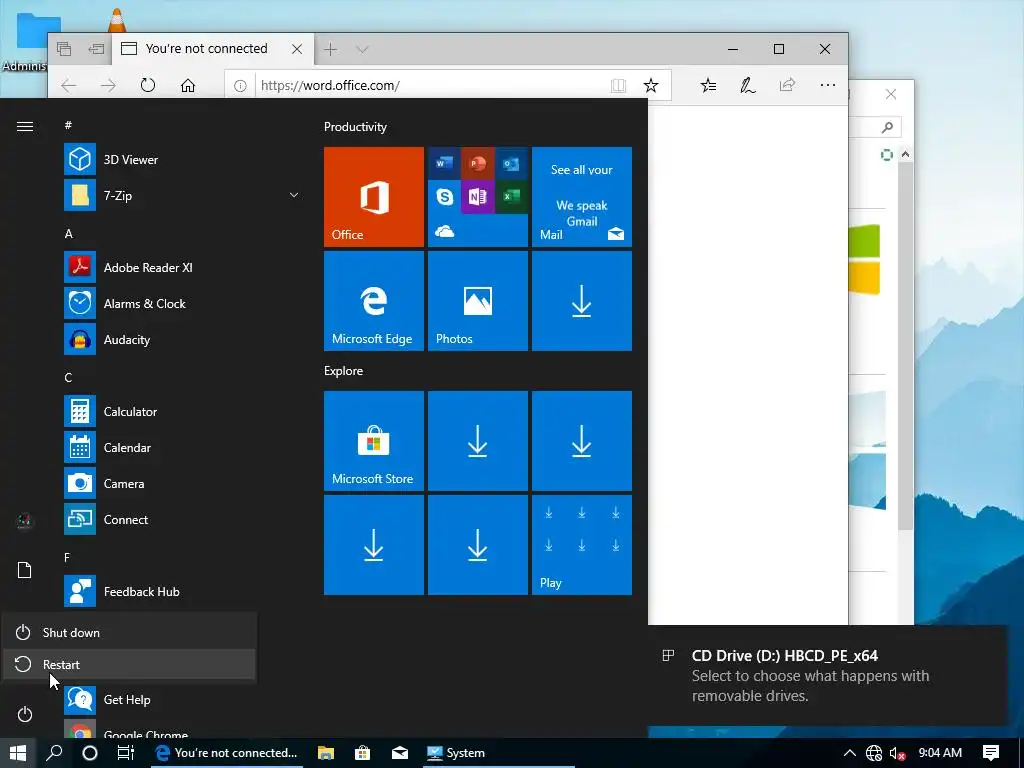Image resolution: width=1024 pixels, height=768 pixels.
Task: Click the Microsoft Edge tile
Action: point(374,301)
